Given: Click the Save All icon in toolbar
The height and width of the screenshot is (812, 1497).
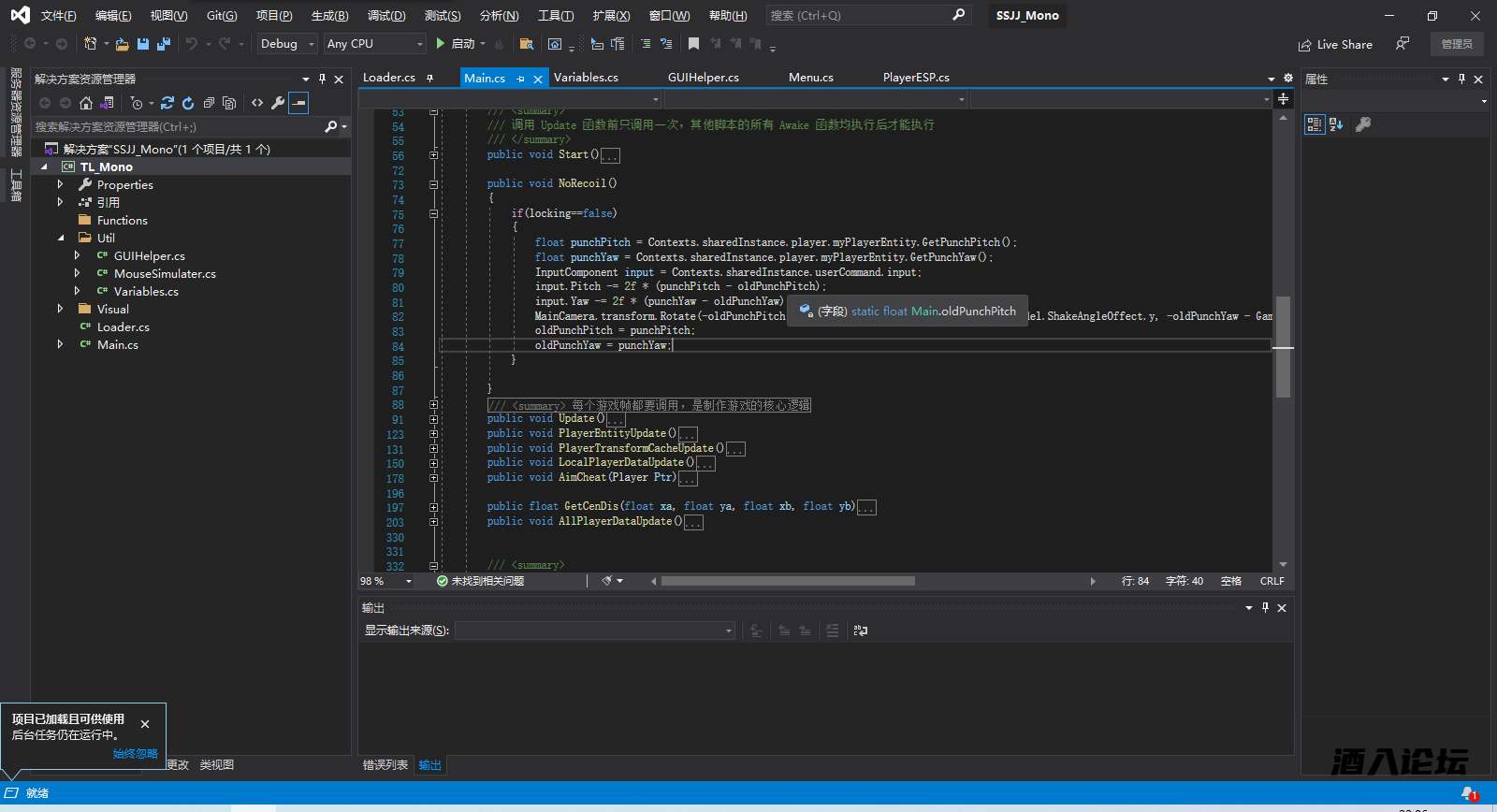Looking at the screenshot, I should click(164, 44).
